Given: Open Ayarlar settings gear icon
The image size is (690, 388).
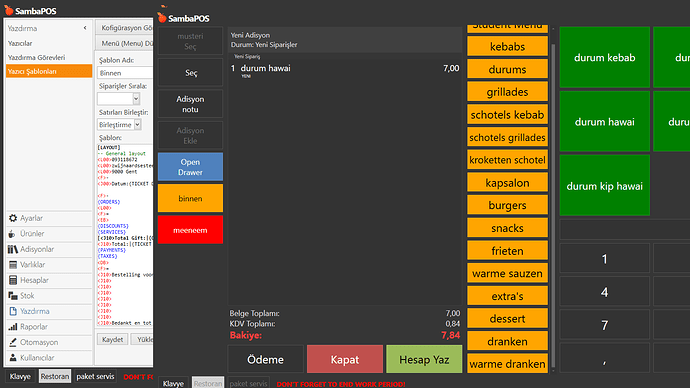Looking at the screenshot, I should 13,218.
